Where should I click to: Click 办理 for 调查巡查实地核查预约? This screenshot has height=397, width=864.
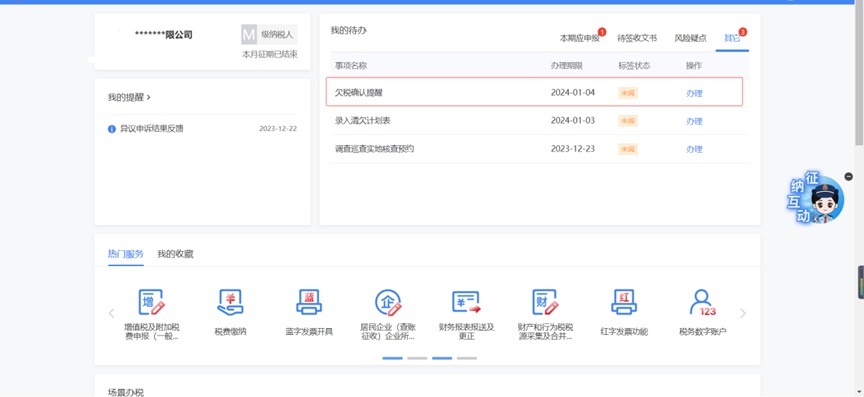point(694,149)
